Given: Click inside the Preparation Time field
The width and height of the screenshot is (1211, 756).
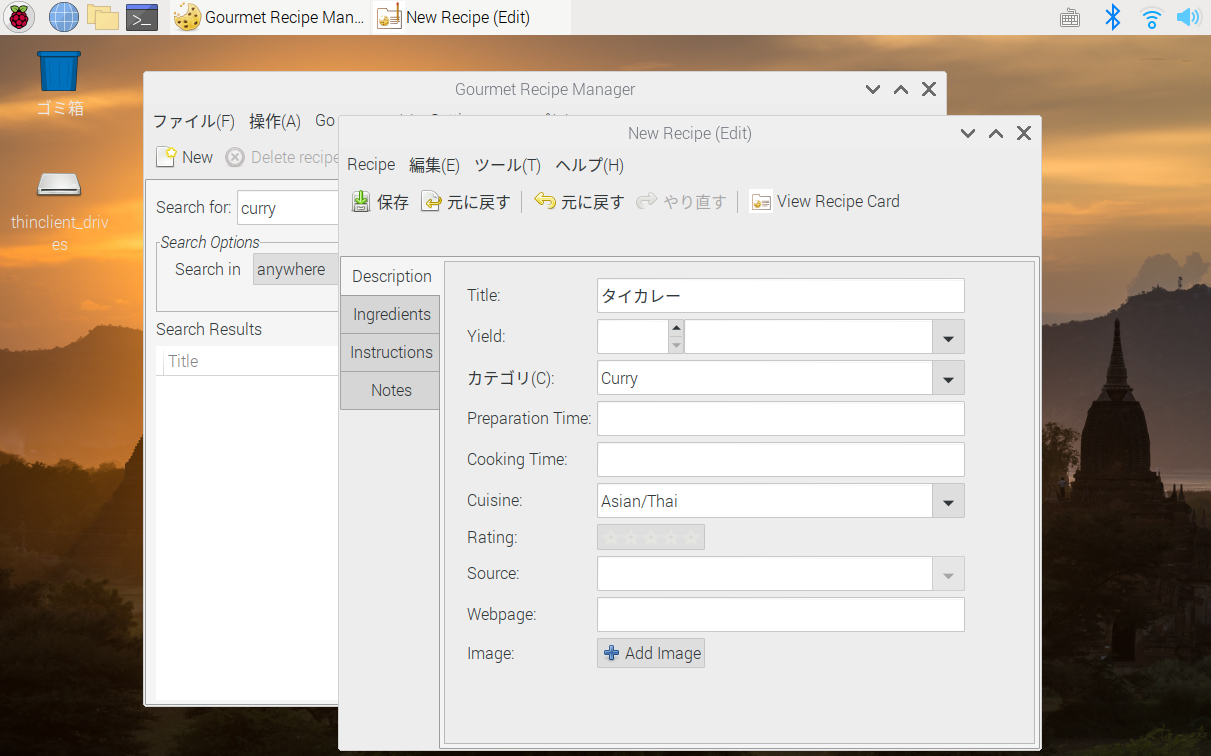Looking at the screenshot, I should (x=780, y=418).
